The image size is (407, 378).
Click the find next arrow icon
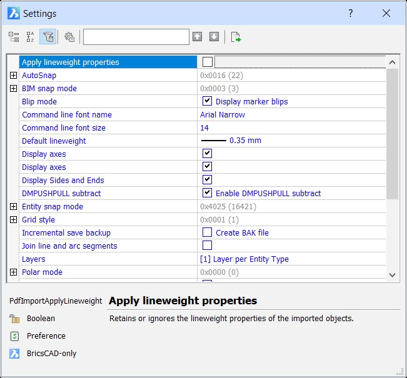click(x=214, y=36)
